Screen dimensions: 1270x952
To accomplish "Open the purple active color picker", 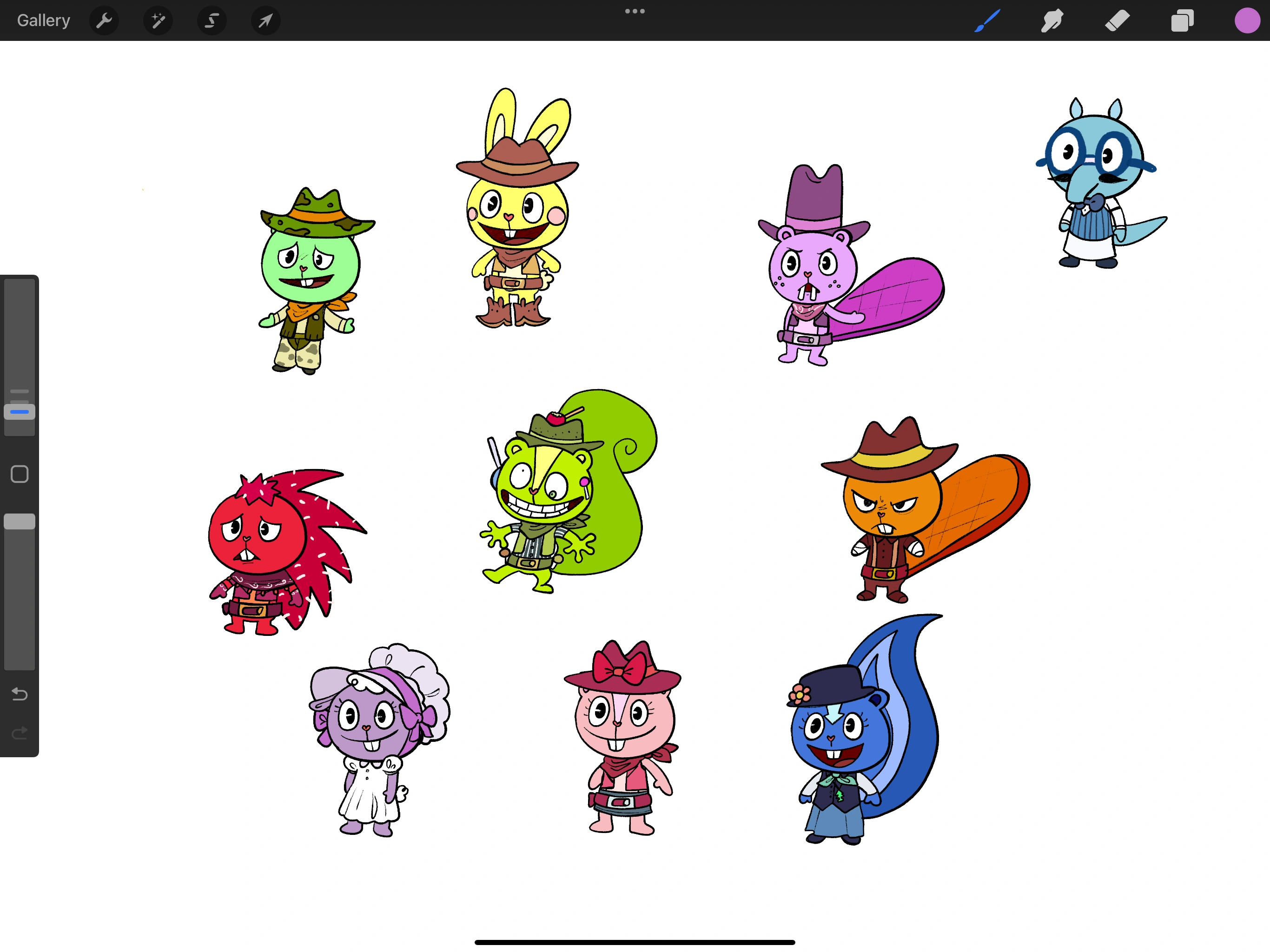I will point(1246,20).
